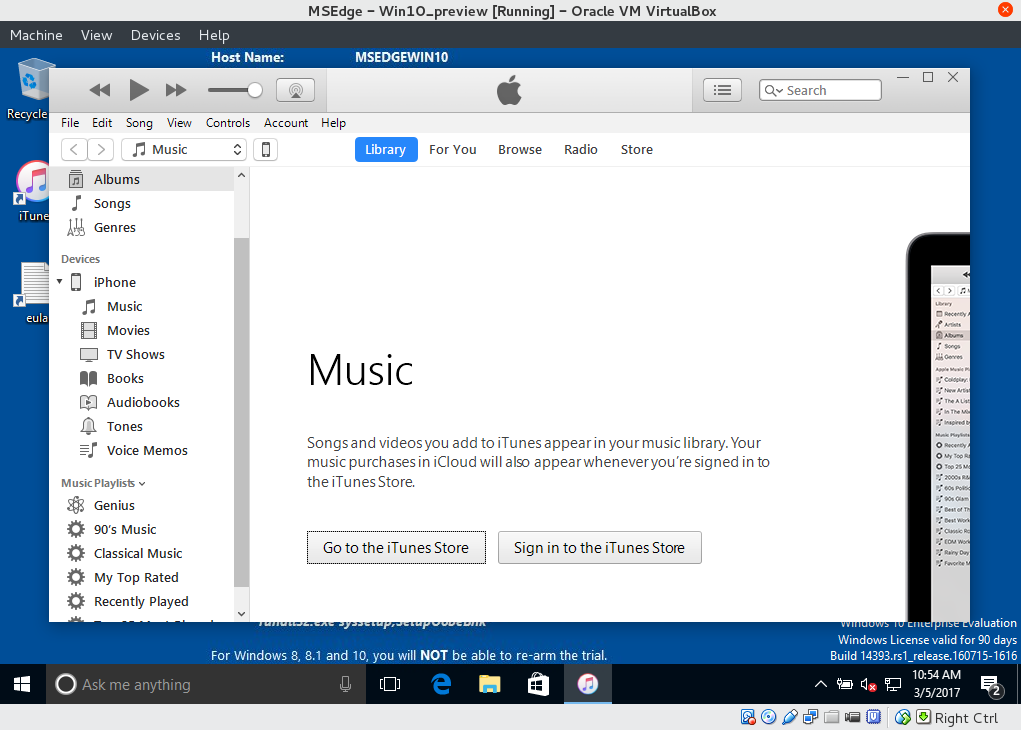Select the iPhone device in sidebar
This screenshot has width=1021, height=730.
(x=142, y=282)
